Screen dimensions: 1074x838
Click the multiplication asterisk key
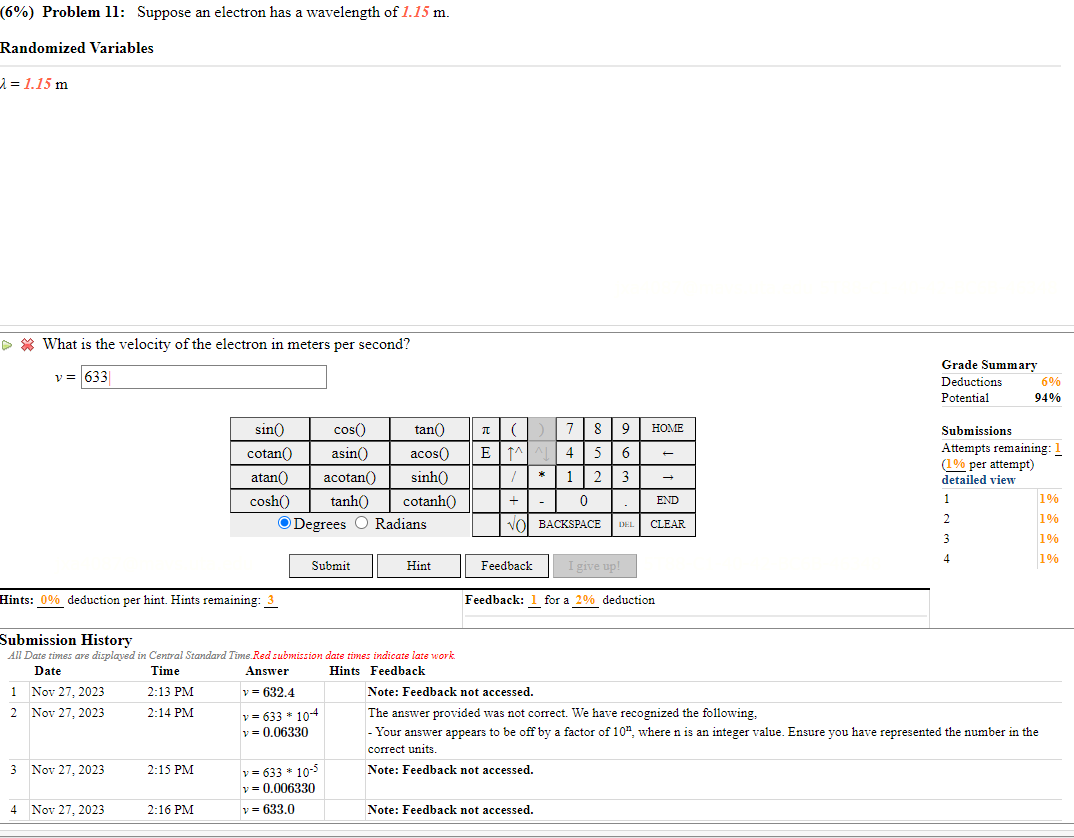[542, 477]
